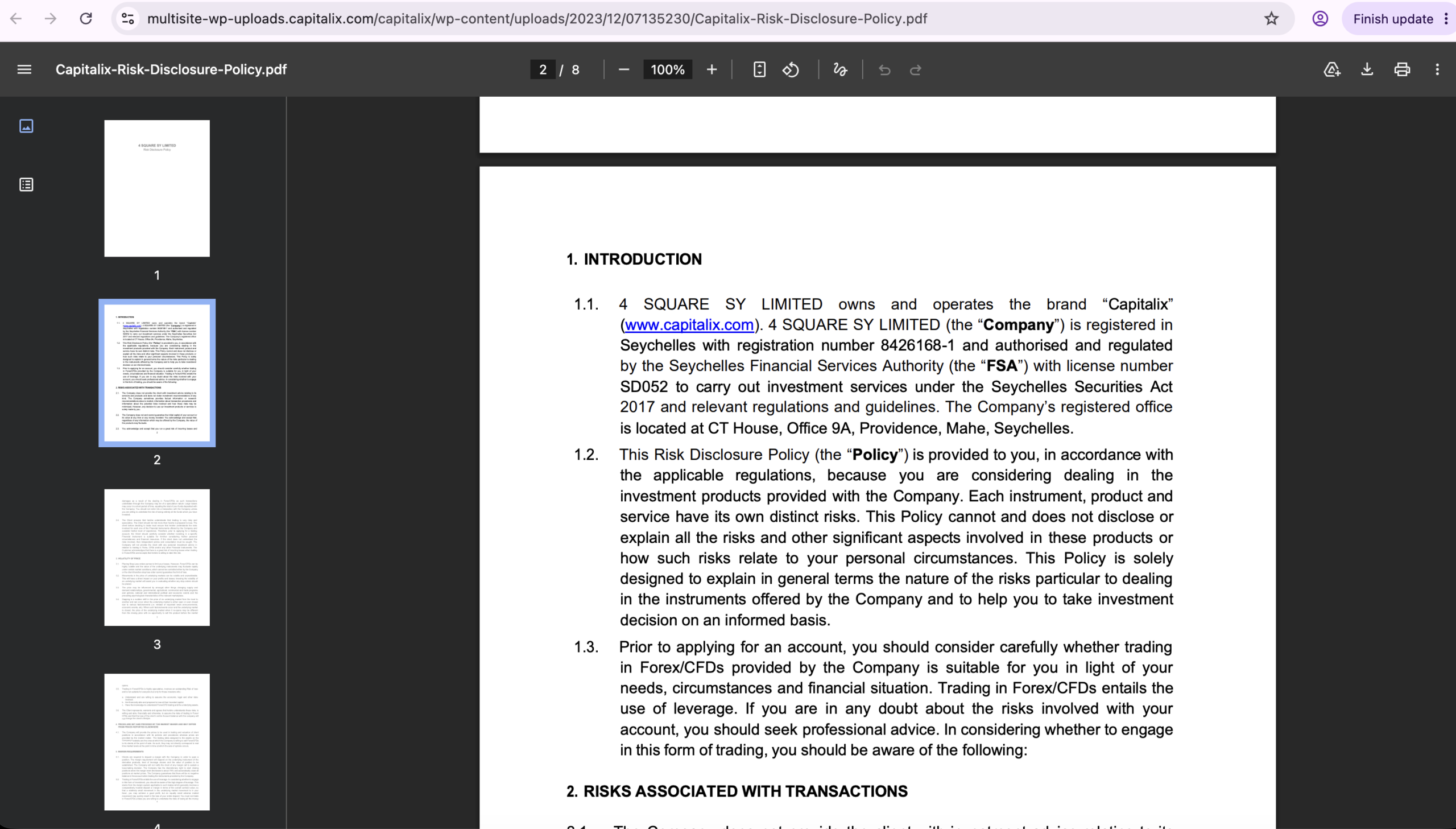
Task: Click the bold word "Policy" in clause 1.2
Action: coord(875,455)
